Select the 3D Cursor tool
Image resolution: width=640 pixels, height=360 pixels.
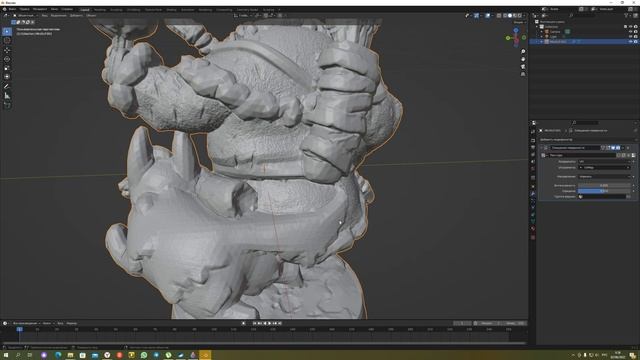tap(7, 40)
